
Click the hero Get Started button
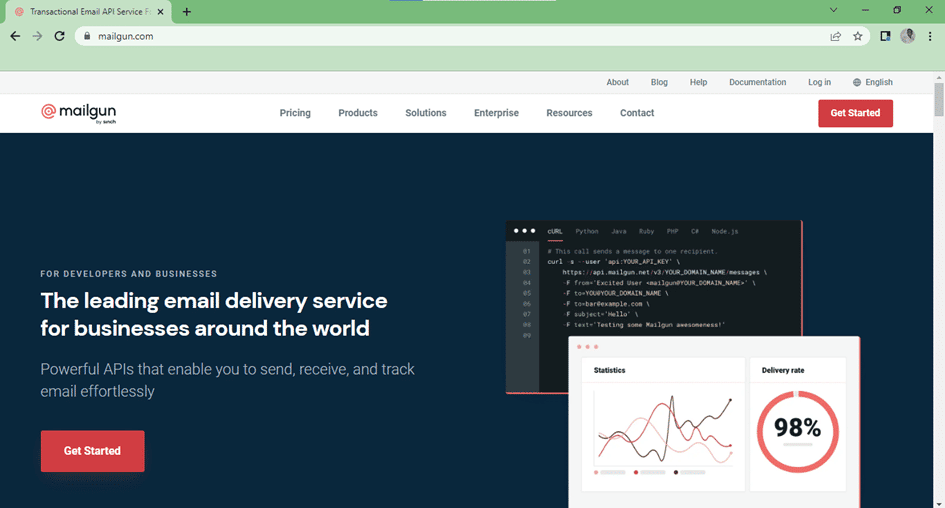[x=92, y=451]
